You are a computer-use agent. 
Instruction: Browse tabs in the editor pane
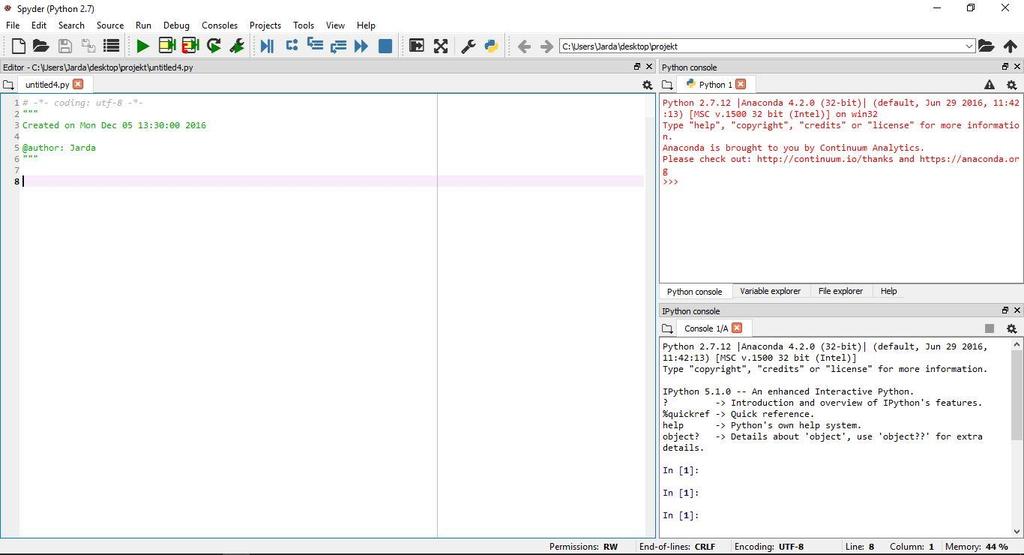point(8,85)
